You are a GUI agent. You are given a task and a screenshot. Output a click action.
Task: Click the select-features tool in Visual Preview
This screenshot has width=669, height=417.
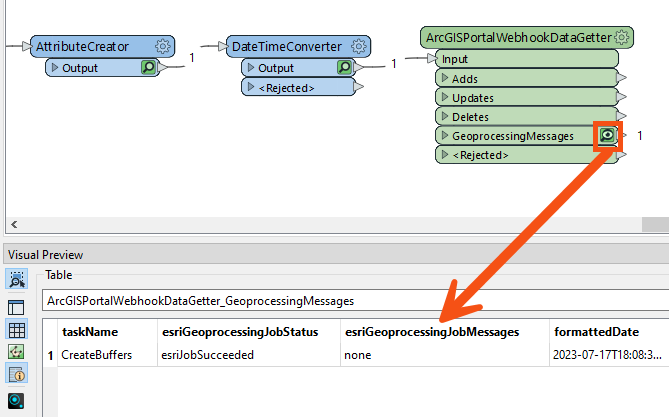point(17,279)
